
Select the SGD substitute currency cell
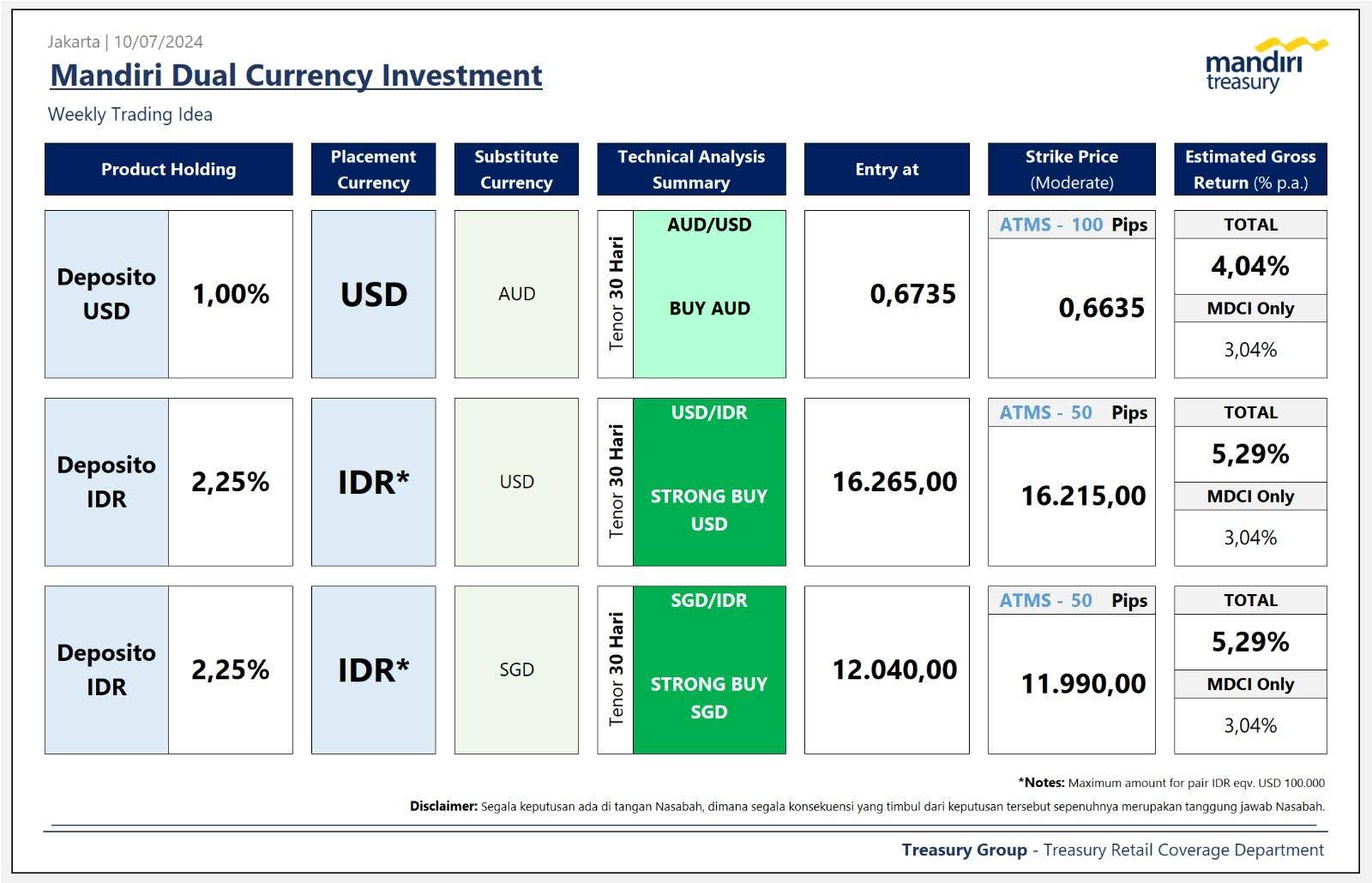click(x=517, y=670)
